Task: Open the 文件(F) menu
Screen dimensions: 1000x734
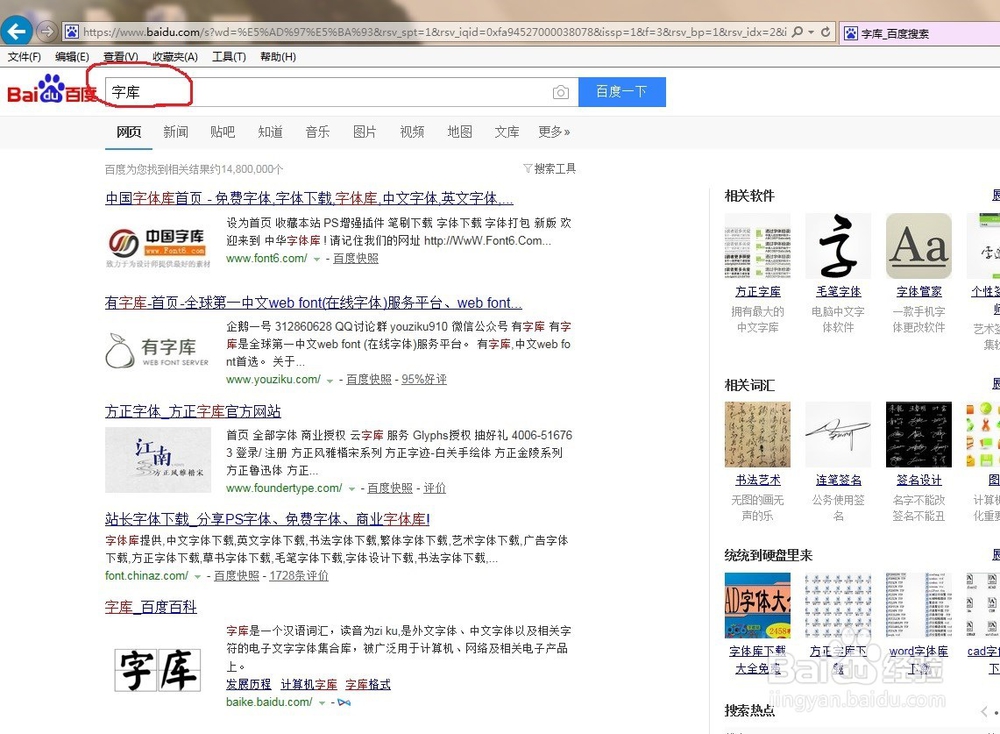Action: pos(24,57)
